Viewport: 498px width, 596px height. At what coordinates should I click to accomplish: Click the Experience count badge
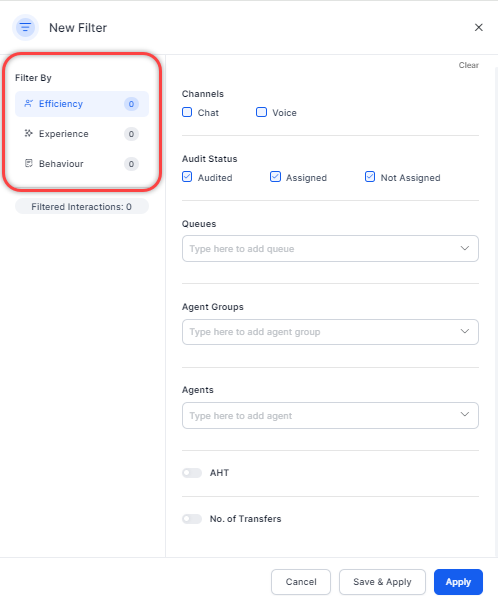(x=131, y=134)
